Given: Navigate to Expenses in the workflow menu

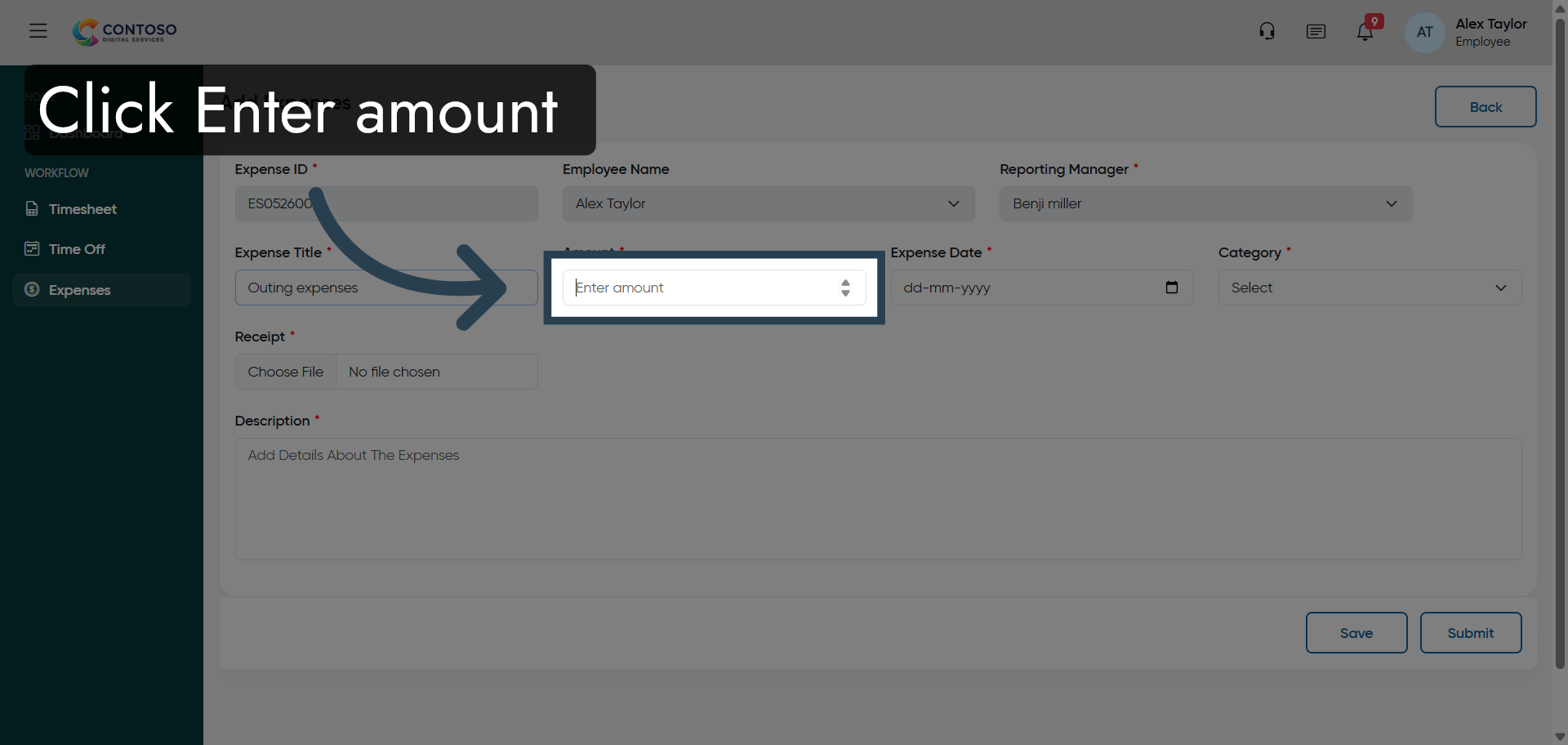Looking at the screenshot, I should click(78, 290).
